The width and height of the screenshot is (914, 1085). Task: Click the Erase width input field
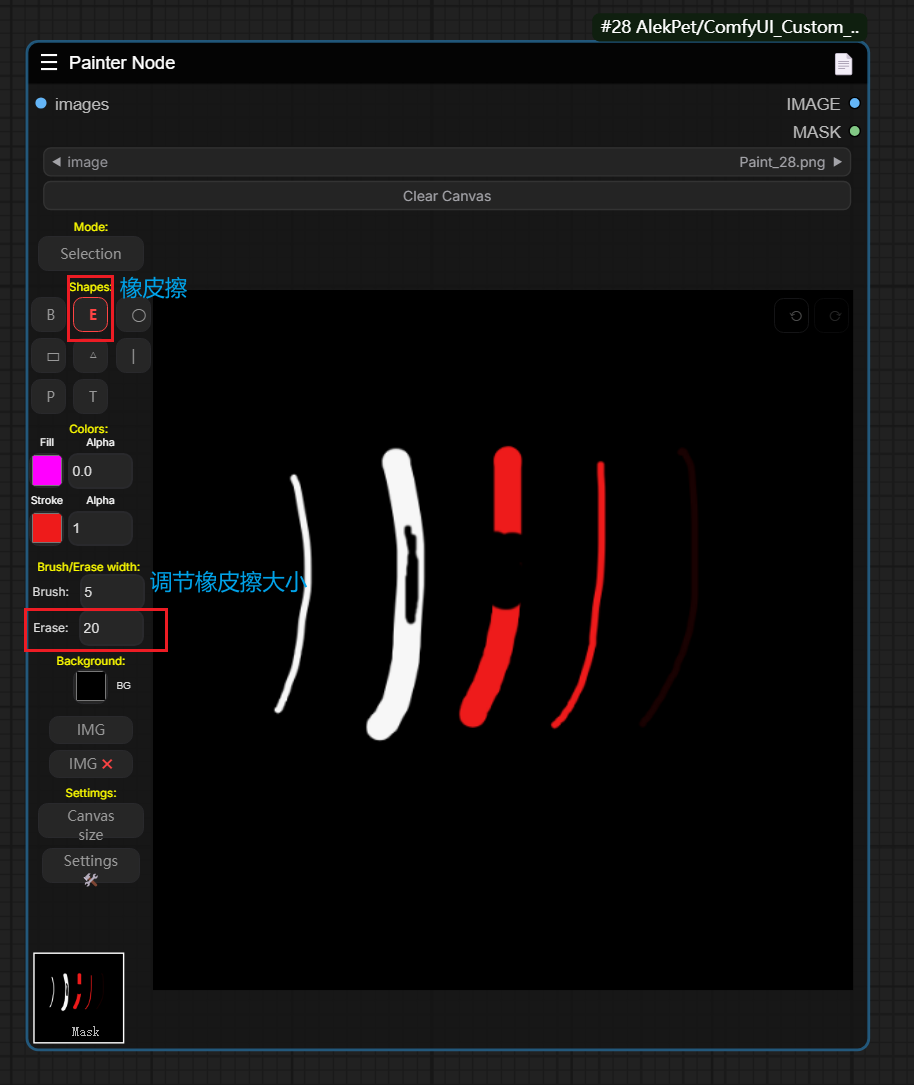click(x=111, y=628)
